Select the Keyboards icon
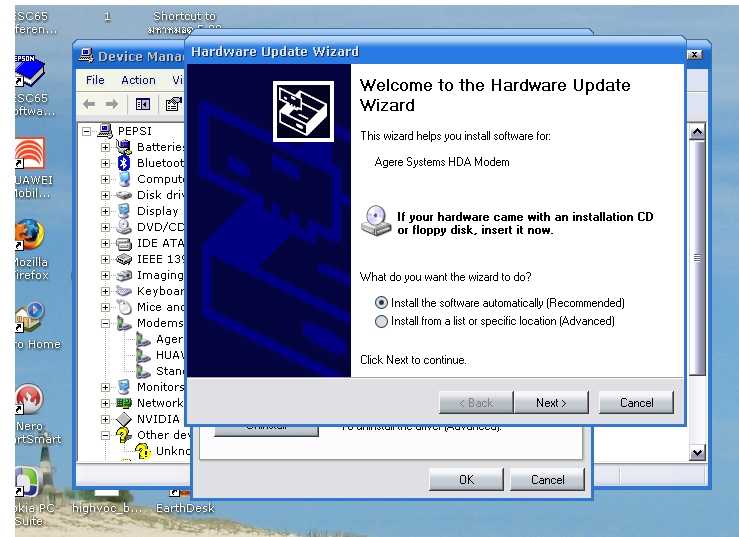The image size is (739, 537). pyautogui.click(x=124, y=291)
